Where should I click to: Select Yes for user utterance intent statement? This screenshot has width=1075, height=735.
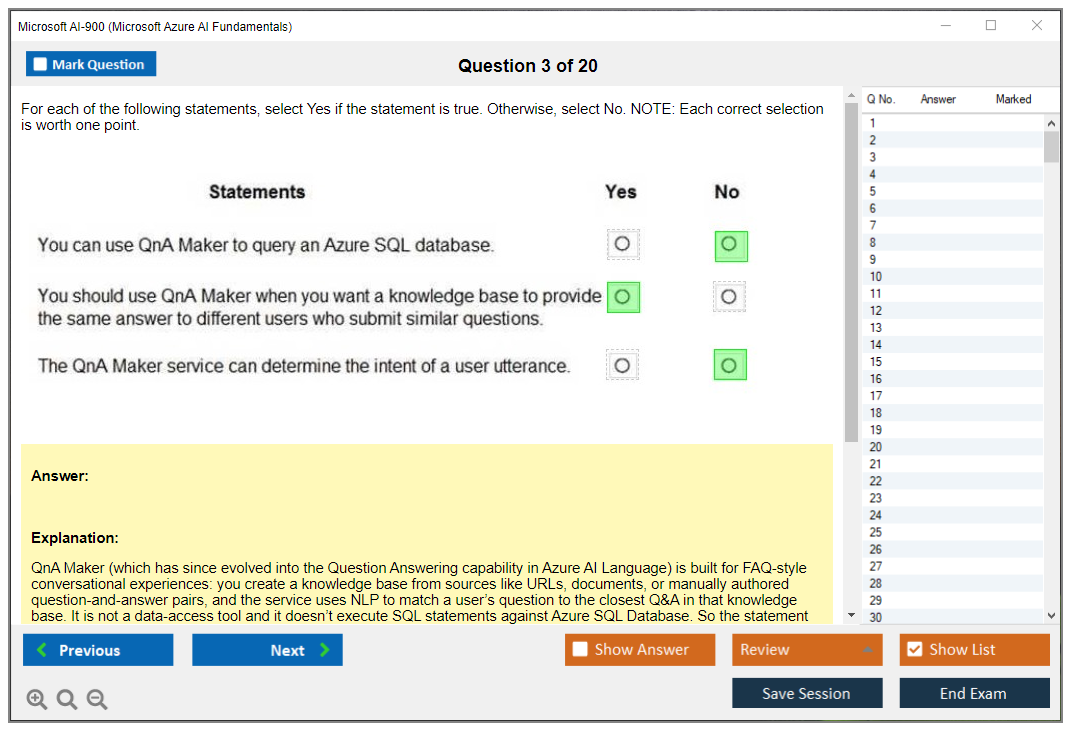tap(622, 366)
